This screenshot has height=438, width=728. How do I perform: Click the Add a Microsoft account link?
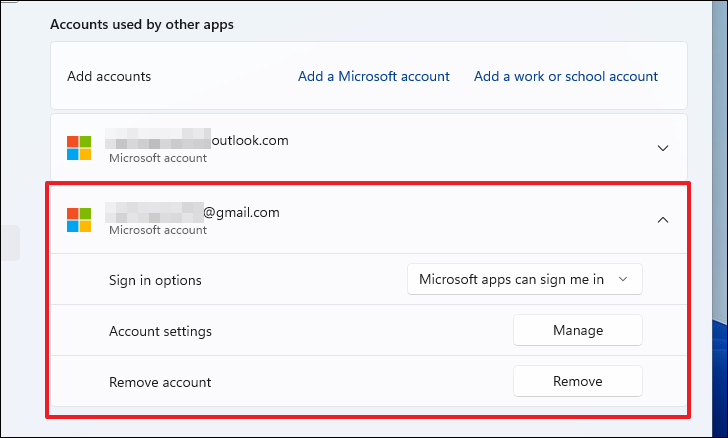374,76
